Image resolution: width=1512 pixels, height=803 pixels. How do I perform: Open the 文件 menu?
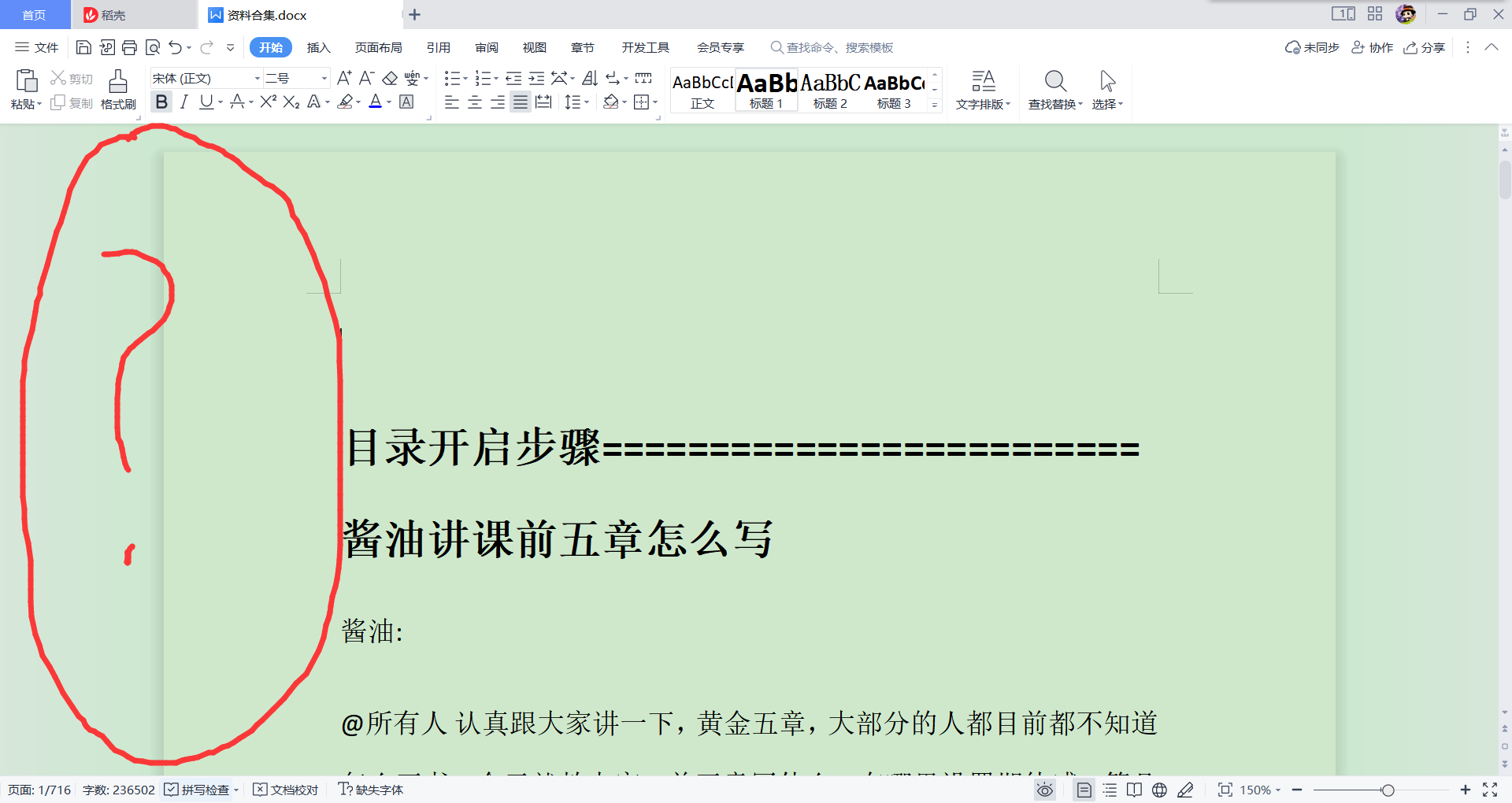[x=37, y=47]
